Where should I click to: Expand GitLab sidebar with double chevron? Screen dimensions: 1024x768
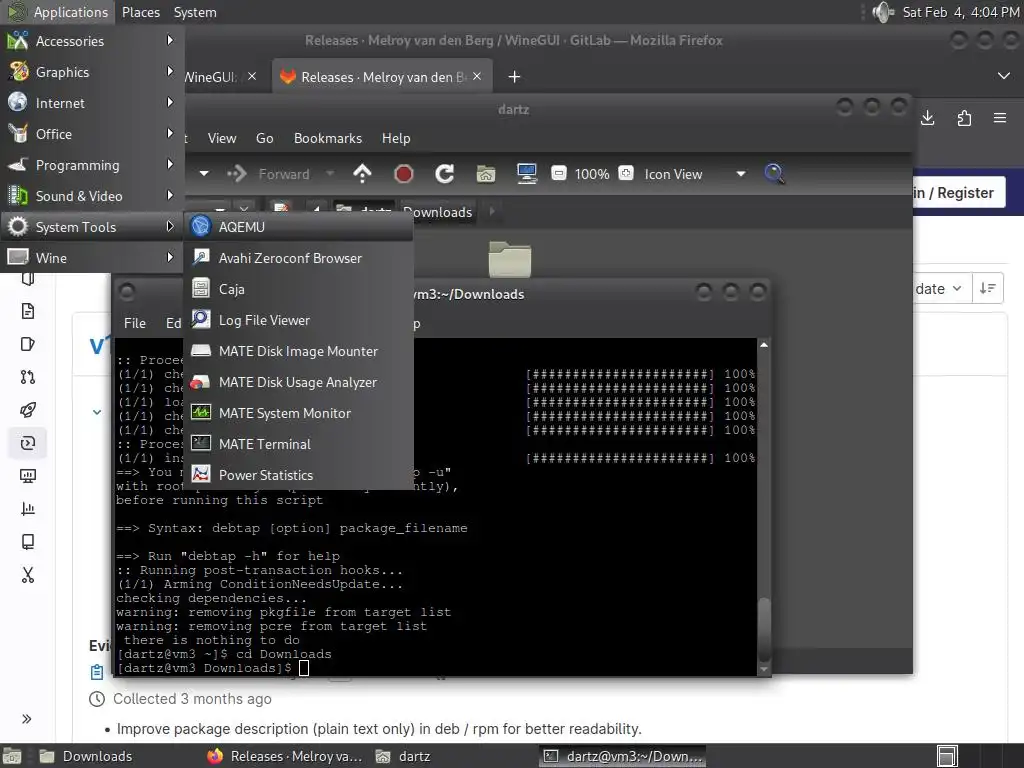(27, 719)
